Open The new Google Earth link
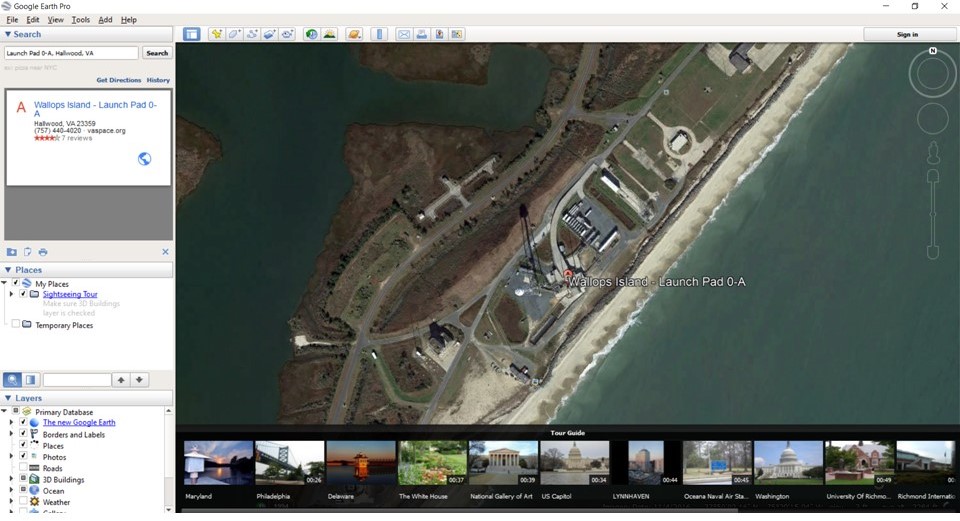Screen dimensions: 960x521 click(x=79, y=422)
